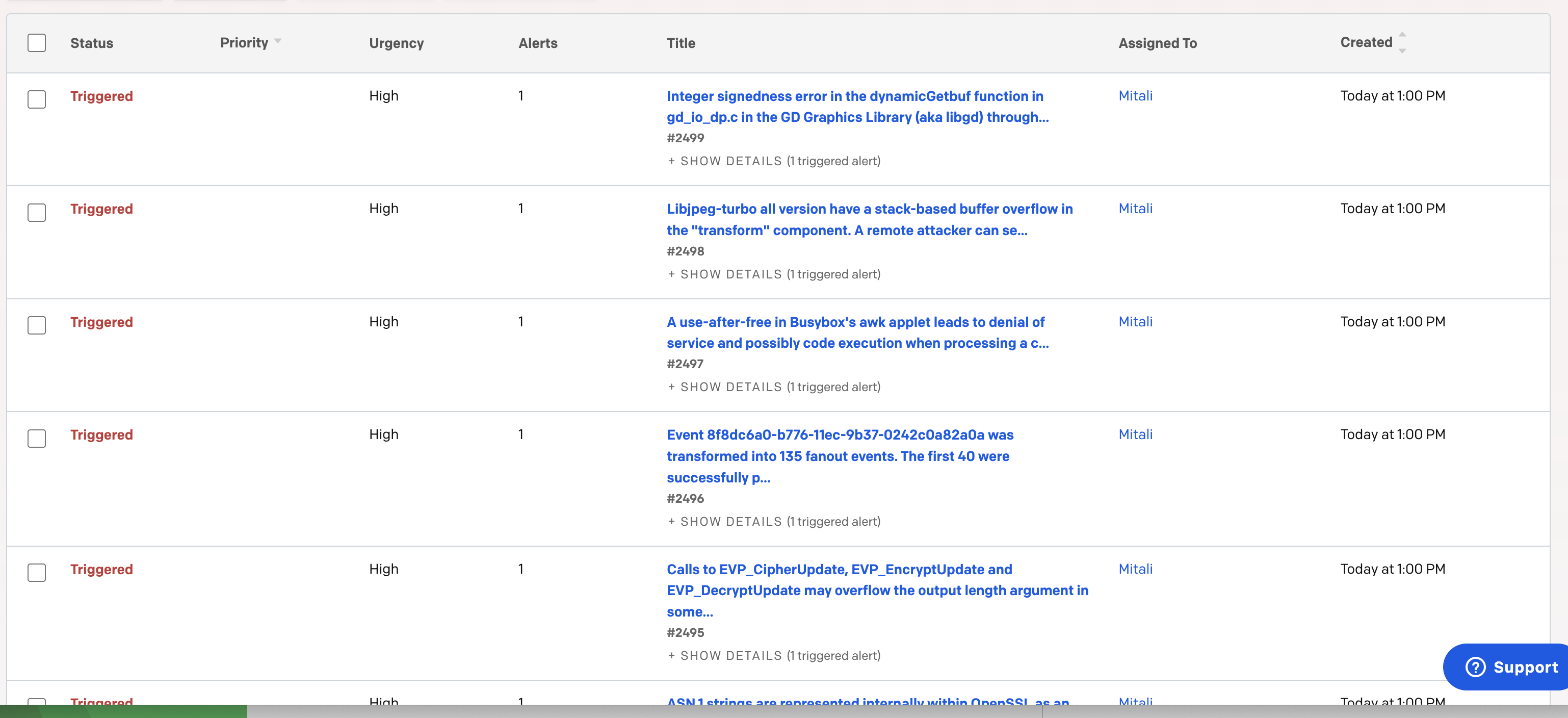The height and width of the screenshot is (718, 1568).
Task: Tick the checkbox for the EVP_CipherUpdate incident
Action: pyautogui.click(x=37, y=573)
